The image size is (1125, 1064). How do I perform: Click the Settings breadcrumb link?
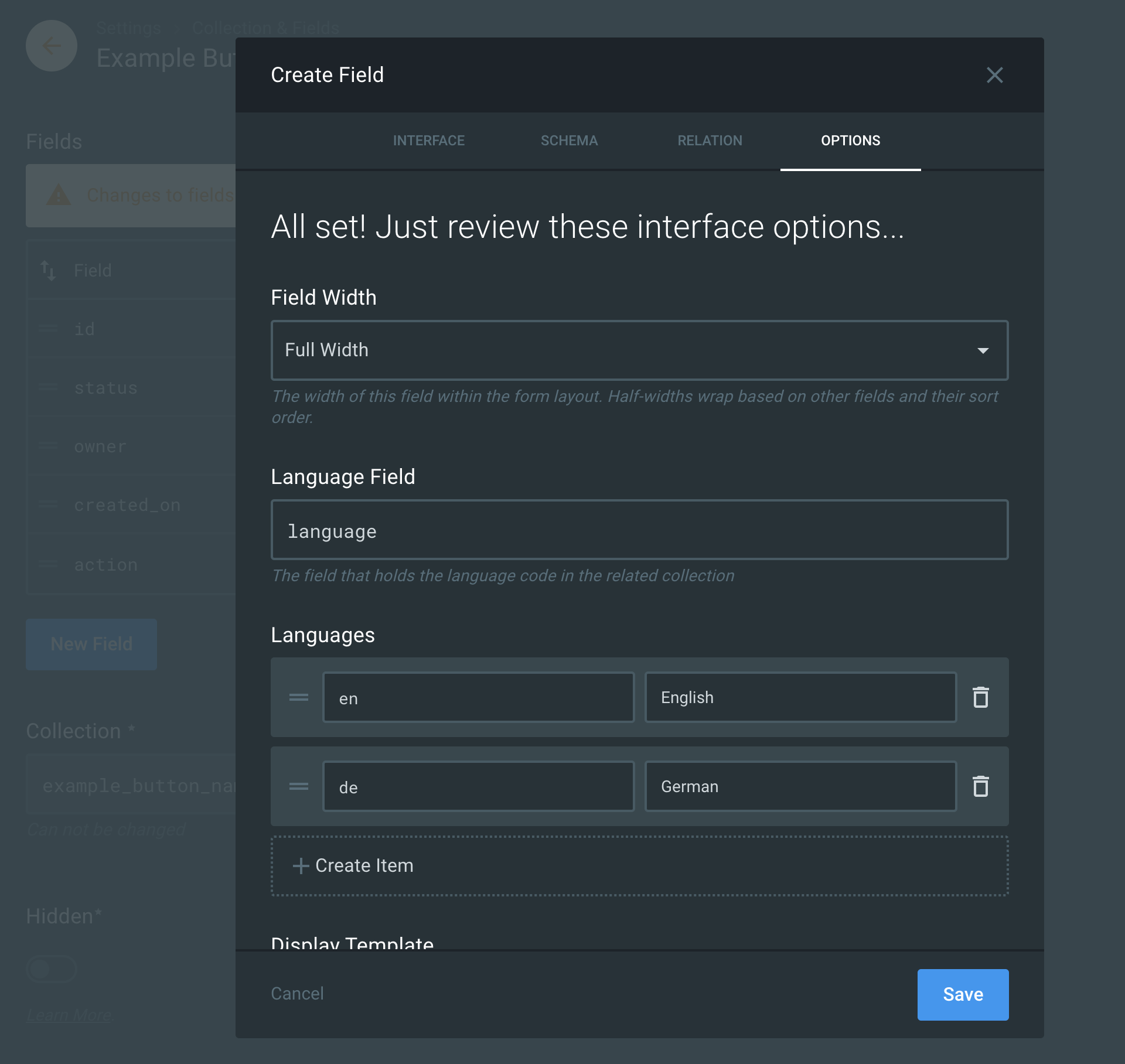pos(128,28)
